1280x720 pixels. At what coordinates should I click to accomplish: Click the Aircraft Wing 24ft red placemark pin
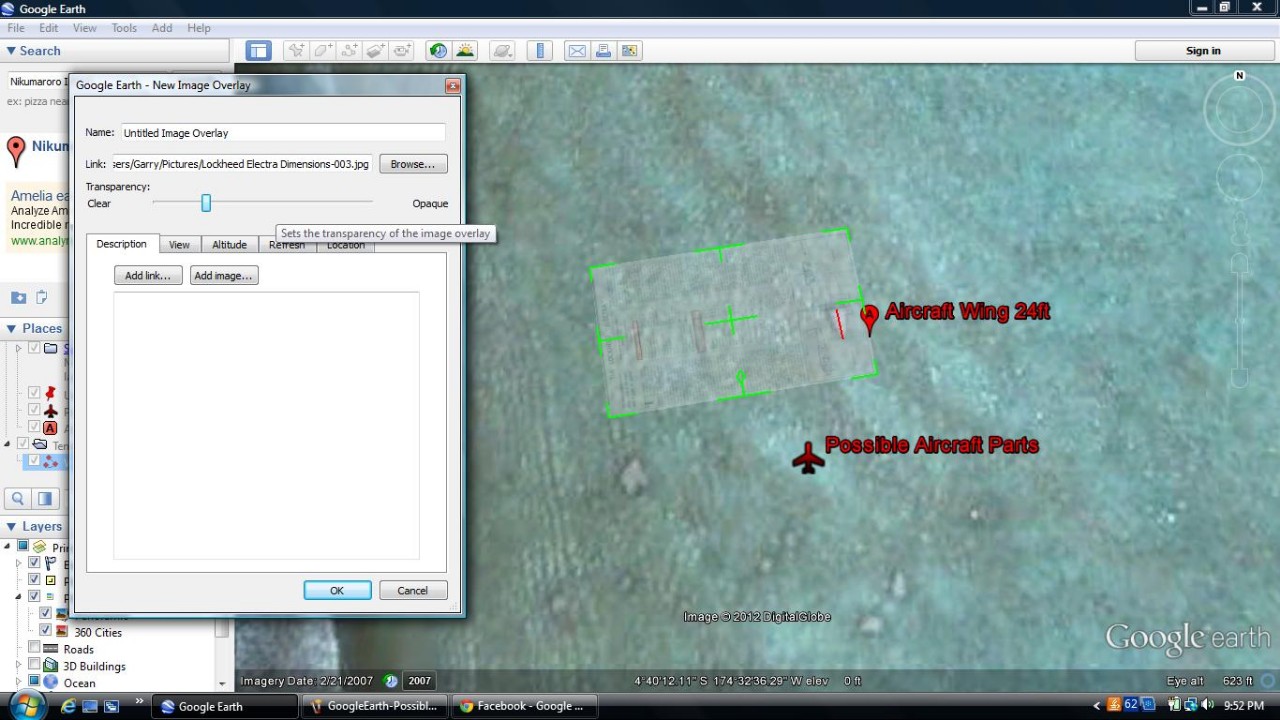869,318
